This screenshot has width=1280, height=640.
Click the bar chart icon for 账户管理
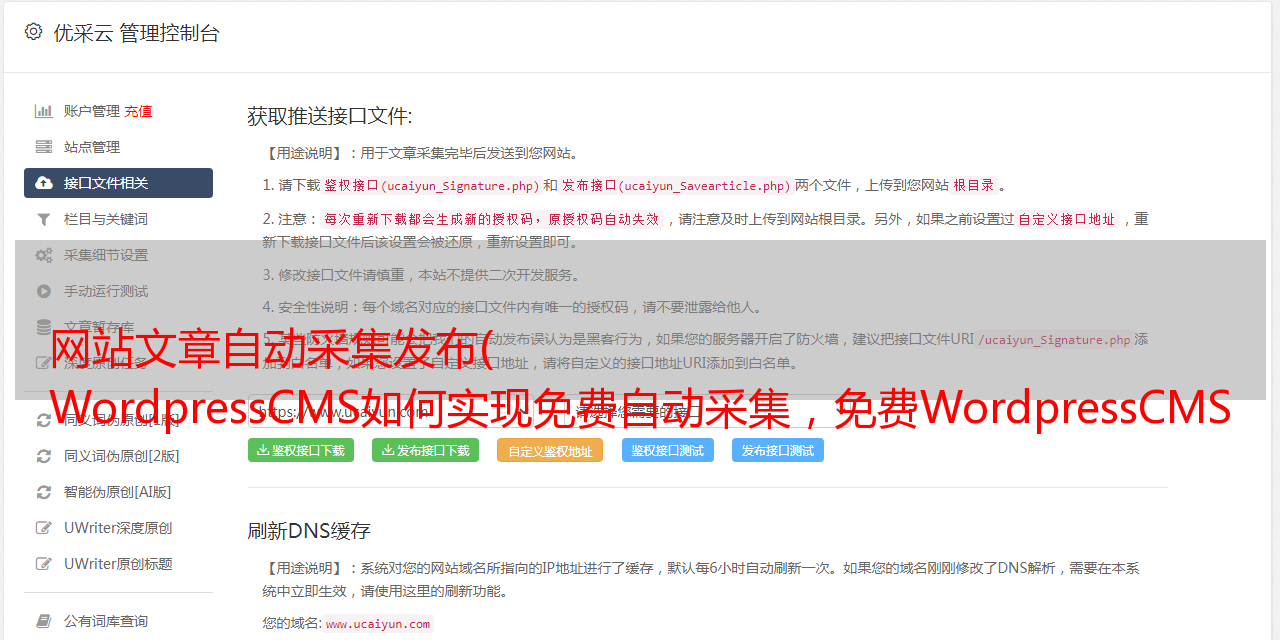tap(44, 111)
